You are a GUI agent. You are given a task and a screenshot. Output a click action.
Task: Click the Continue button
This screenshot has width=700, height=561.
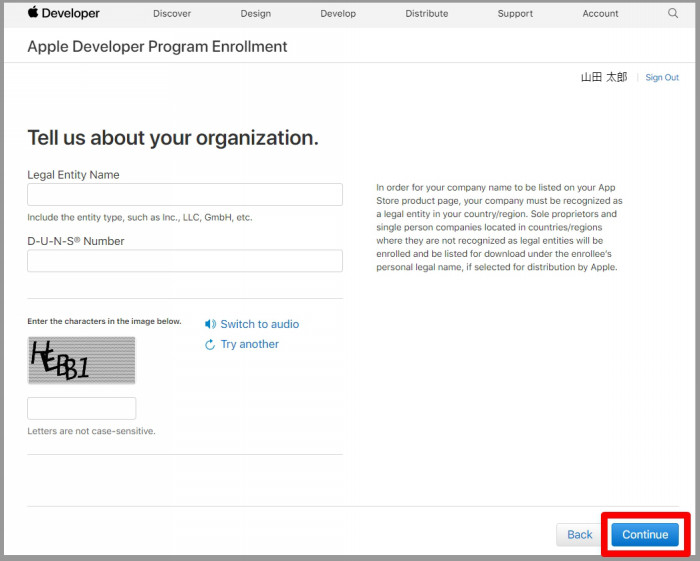tap(645, 535)
